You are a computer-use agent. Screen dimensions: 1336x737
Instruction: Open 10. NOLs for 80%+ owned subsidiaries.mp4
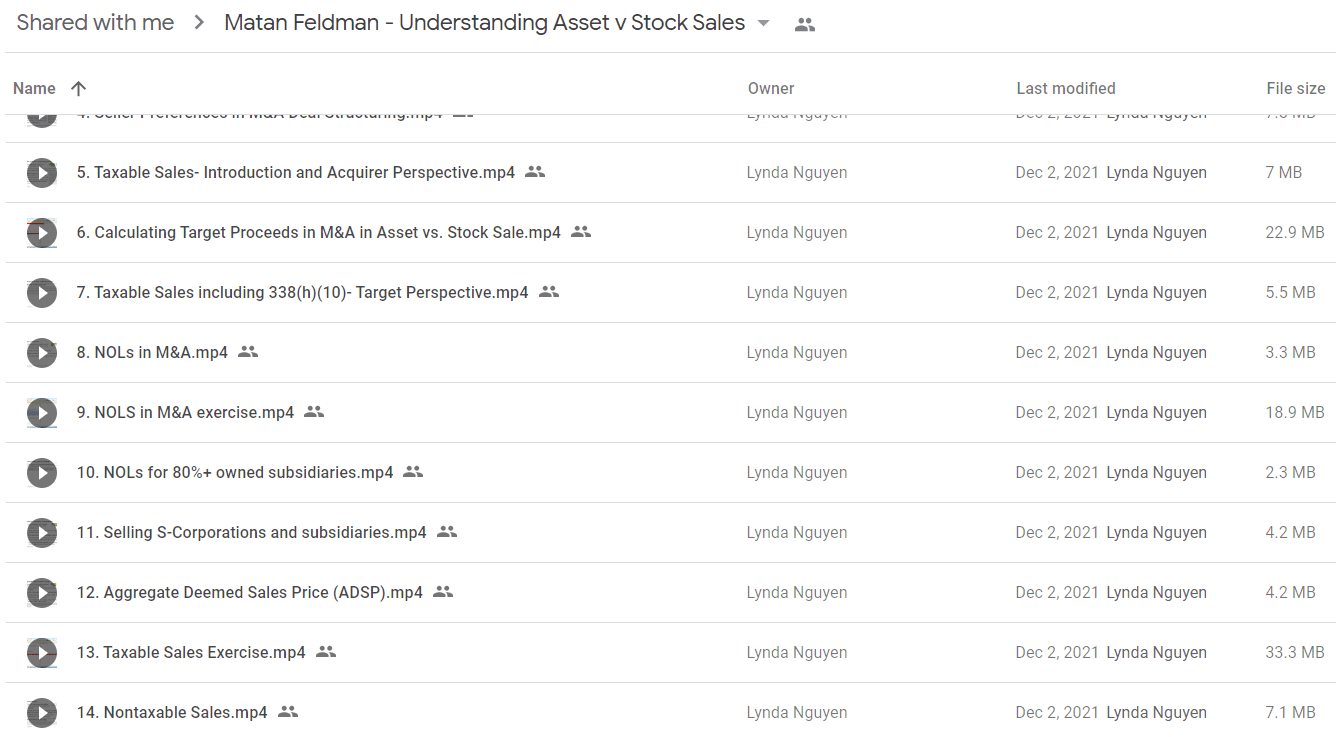(235, 472)
